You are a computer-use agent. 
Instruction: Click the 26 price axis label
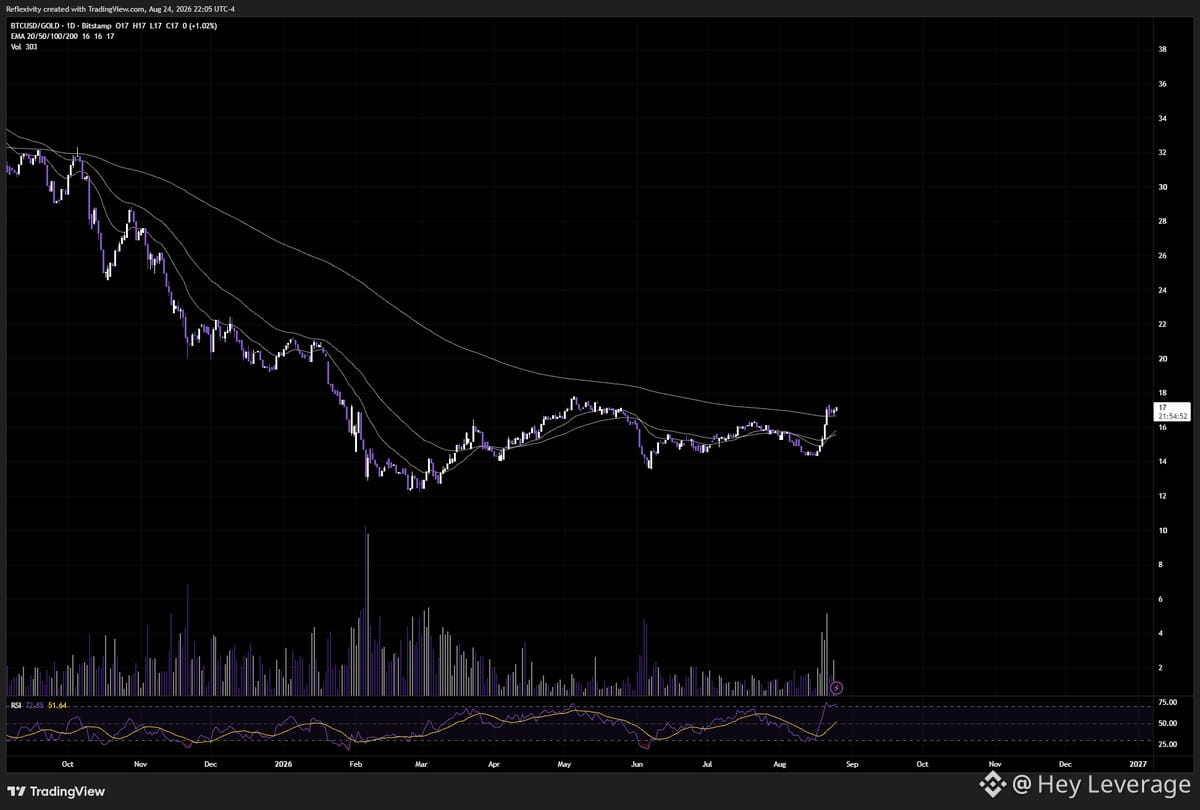pyautogui.click(x=1162, y=255)
